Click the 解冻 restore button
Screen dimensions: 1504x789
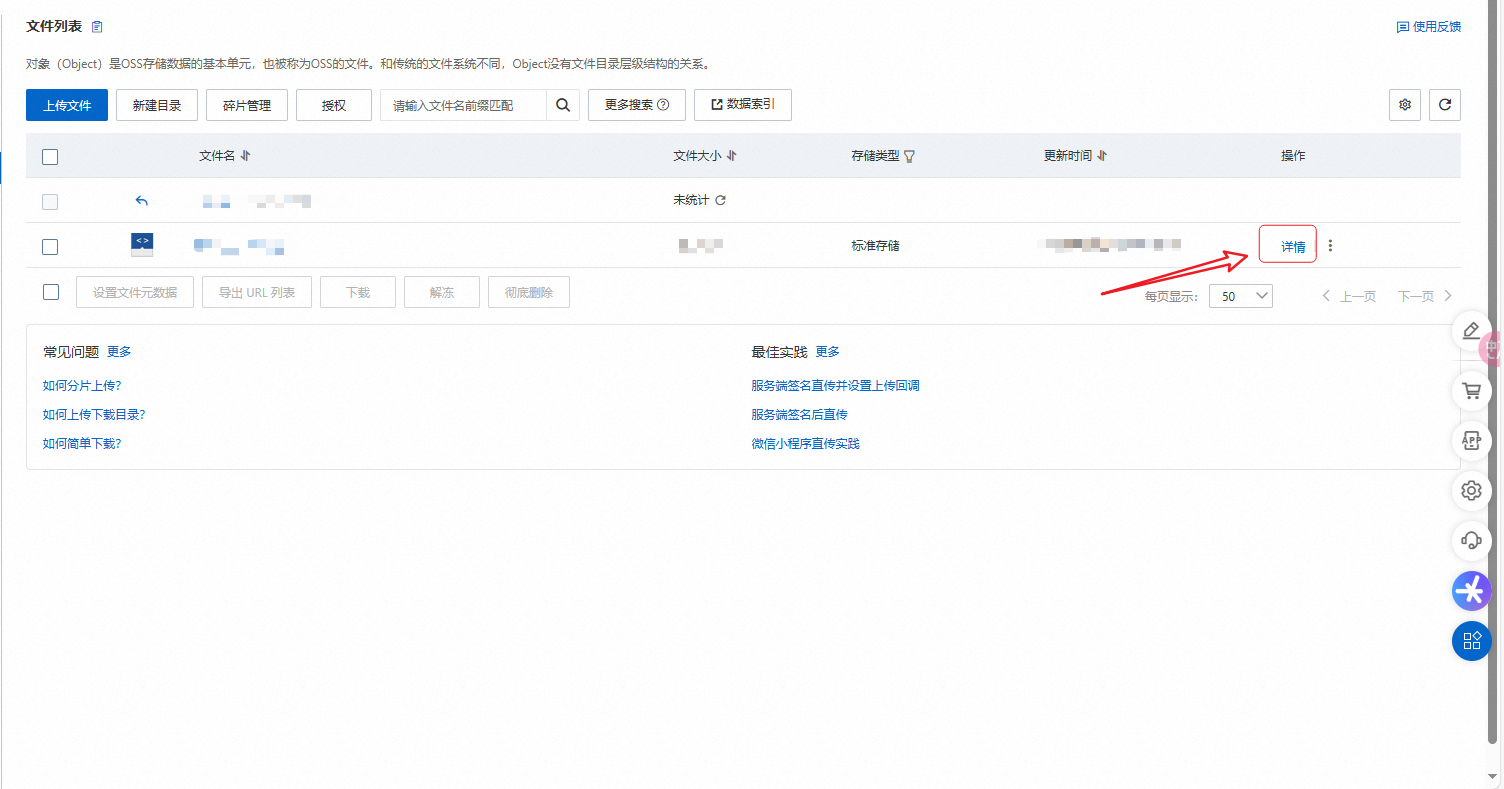coord(442,293)
